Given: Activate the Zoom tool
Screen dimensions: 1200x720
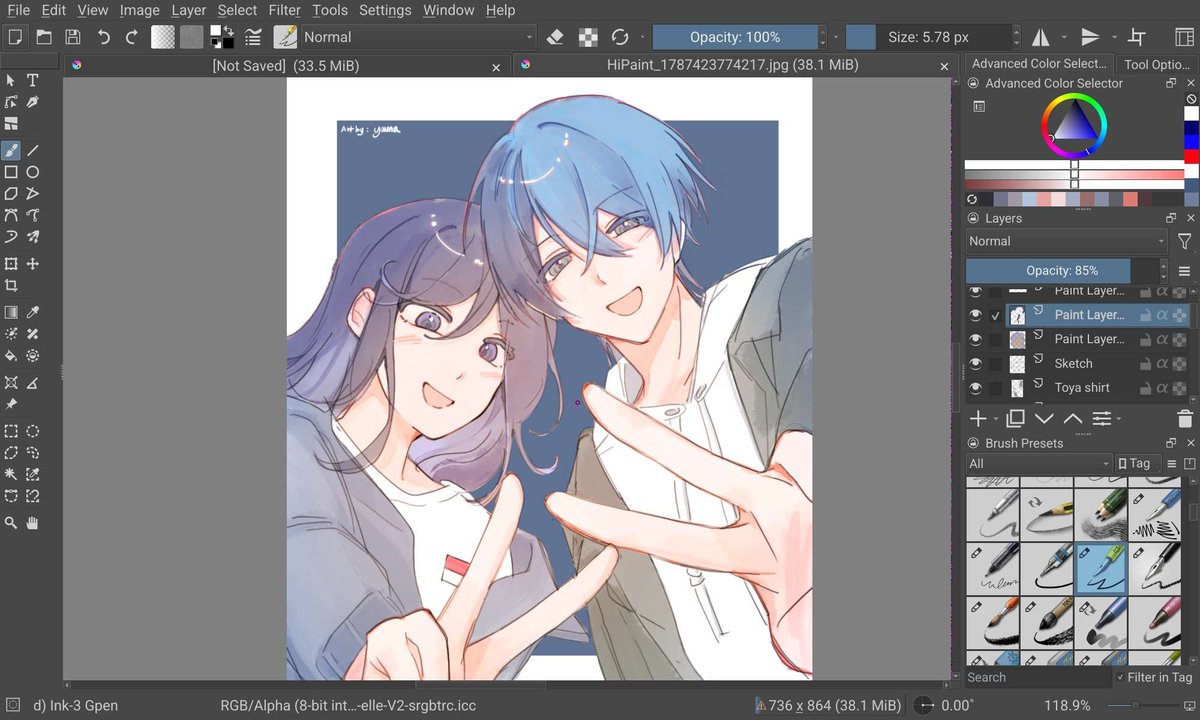Looking at the screenshot, I should 11,522.
